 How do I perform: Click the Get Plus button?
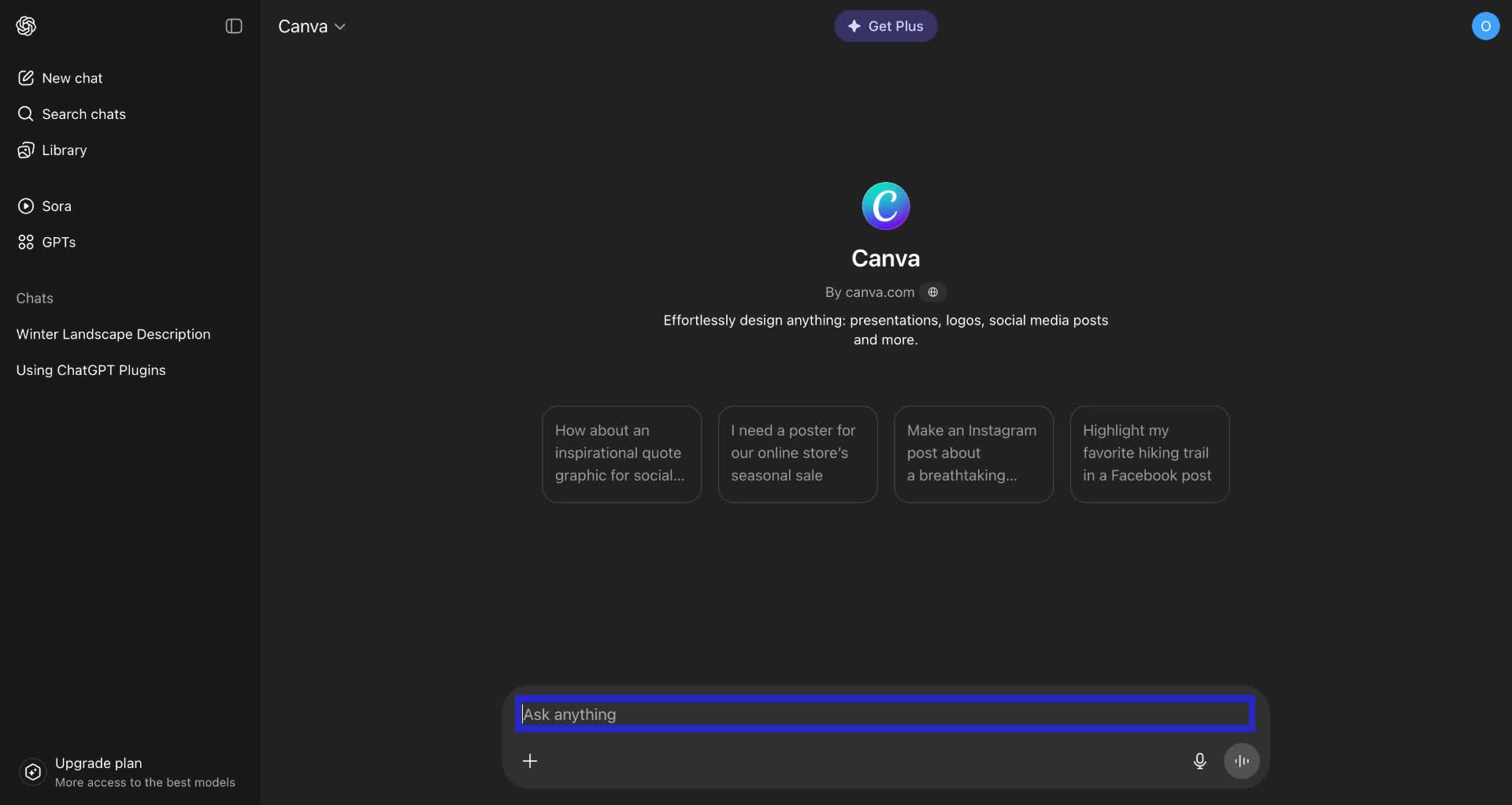[x=886, y=26]
